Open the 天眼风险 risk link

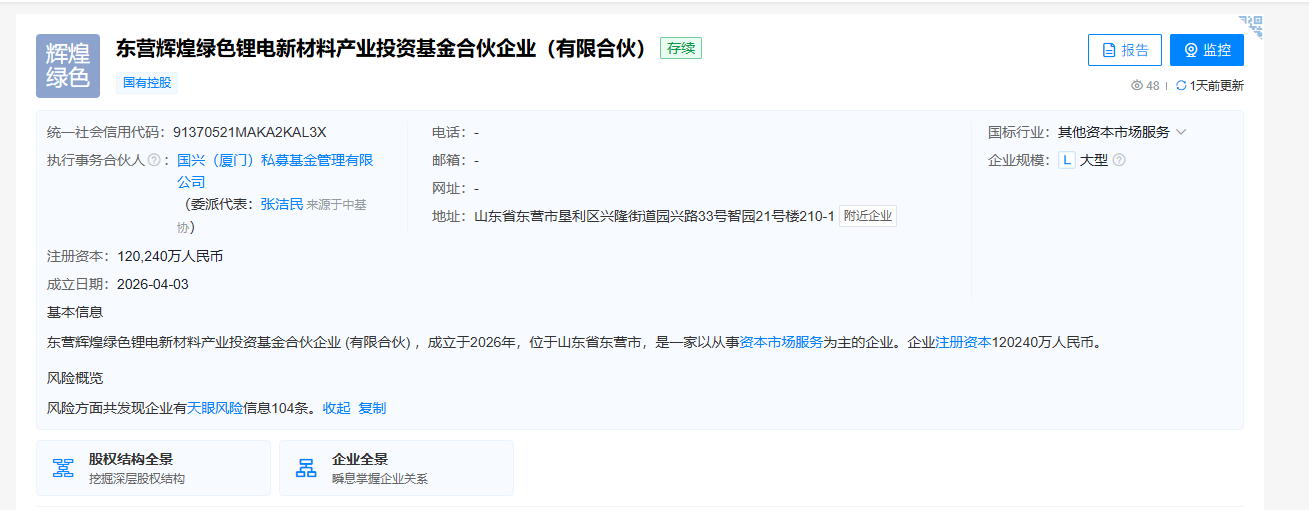[215, 408]
